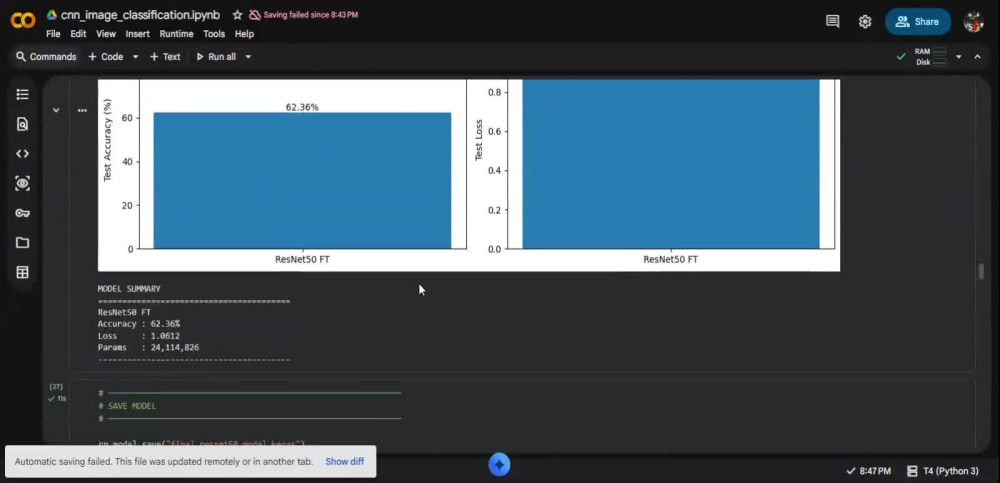Open Code snippets sidebar
The height and width of the screenshot is (483, 1000).
[22, 154]
